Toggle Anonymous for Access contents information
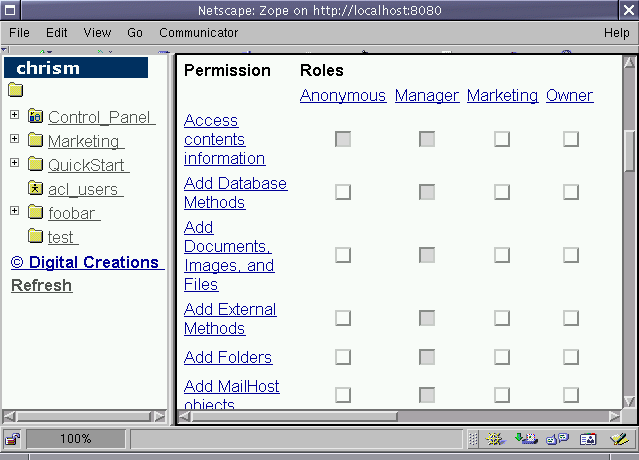Viewport: 639px width, 460px height. 343,139
